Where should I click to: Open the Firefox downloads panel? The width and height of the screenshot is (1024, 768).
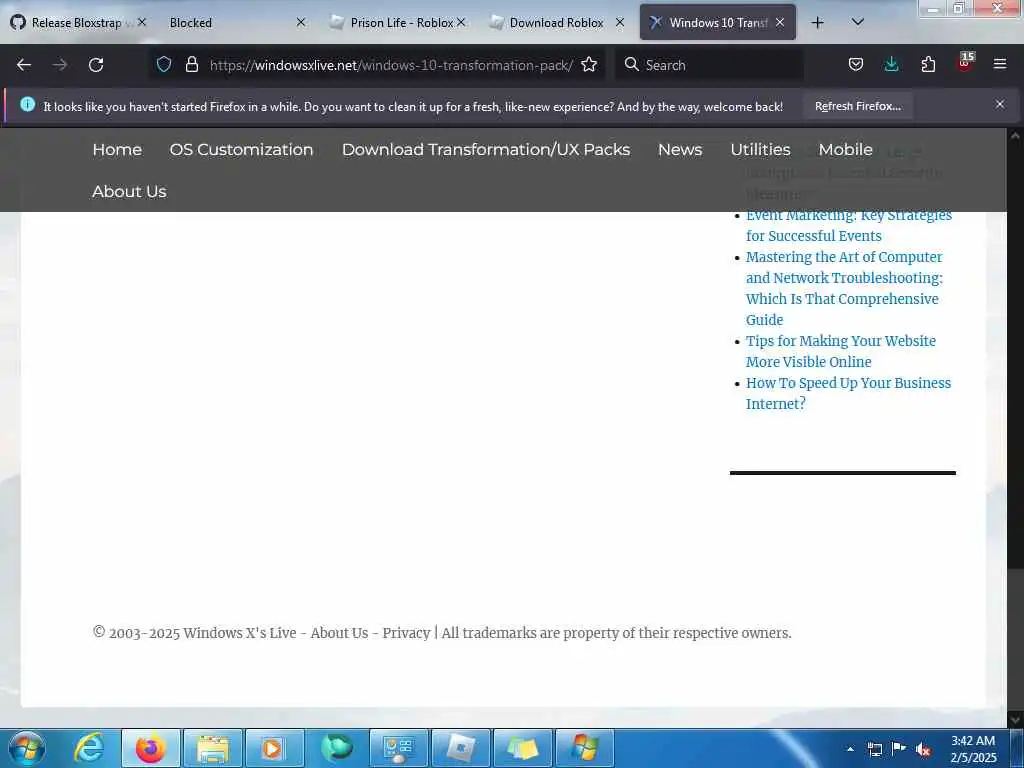(x=891, y=64)
